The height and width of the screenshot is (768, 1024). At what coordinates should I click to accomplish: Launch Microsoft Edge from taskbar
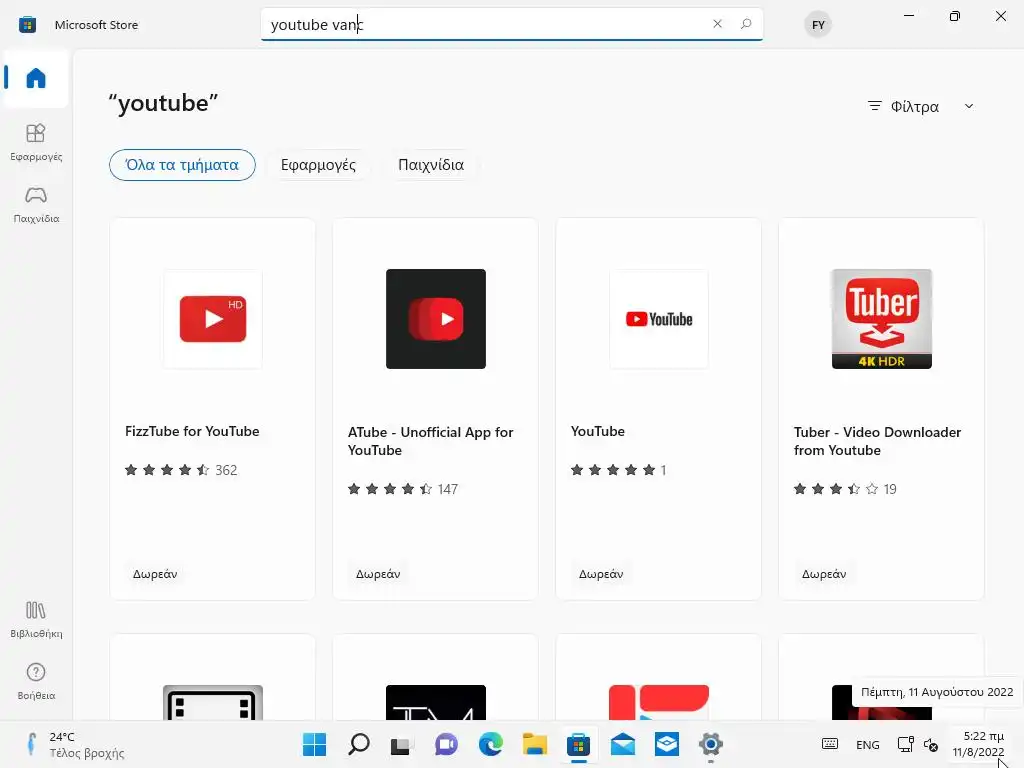coord(490,744)
